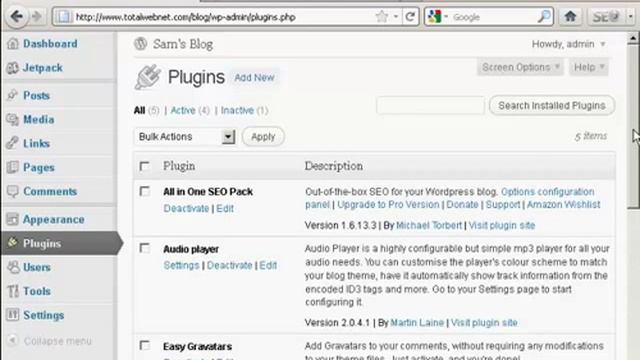
Task: Bookmark page with the star icon
Action: [381, 17]
